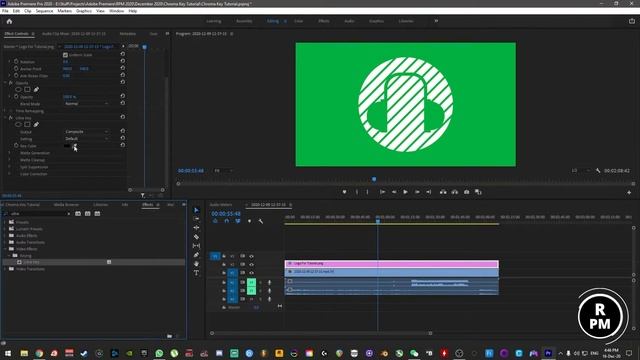Open the Sequence menu
Viewport: 640px width, 360px height.
coord(44,11)
